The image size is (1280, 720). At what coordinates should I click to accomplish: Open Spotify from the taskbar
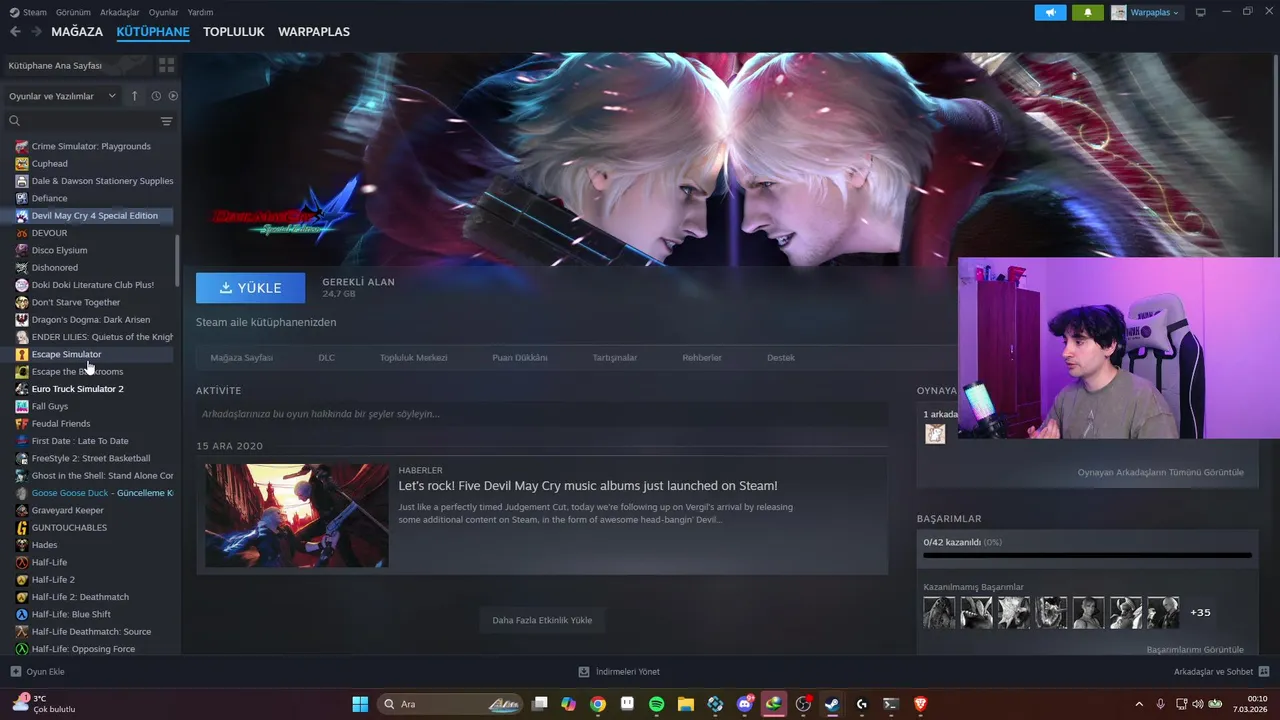pos(656,704)
